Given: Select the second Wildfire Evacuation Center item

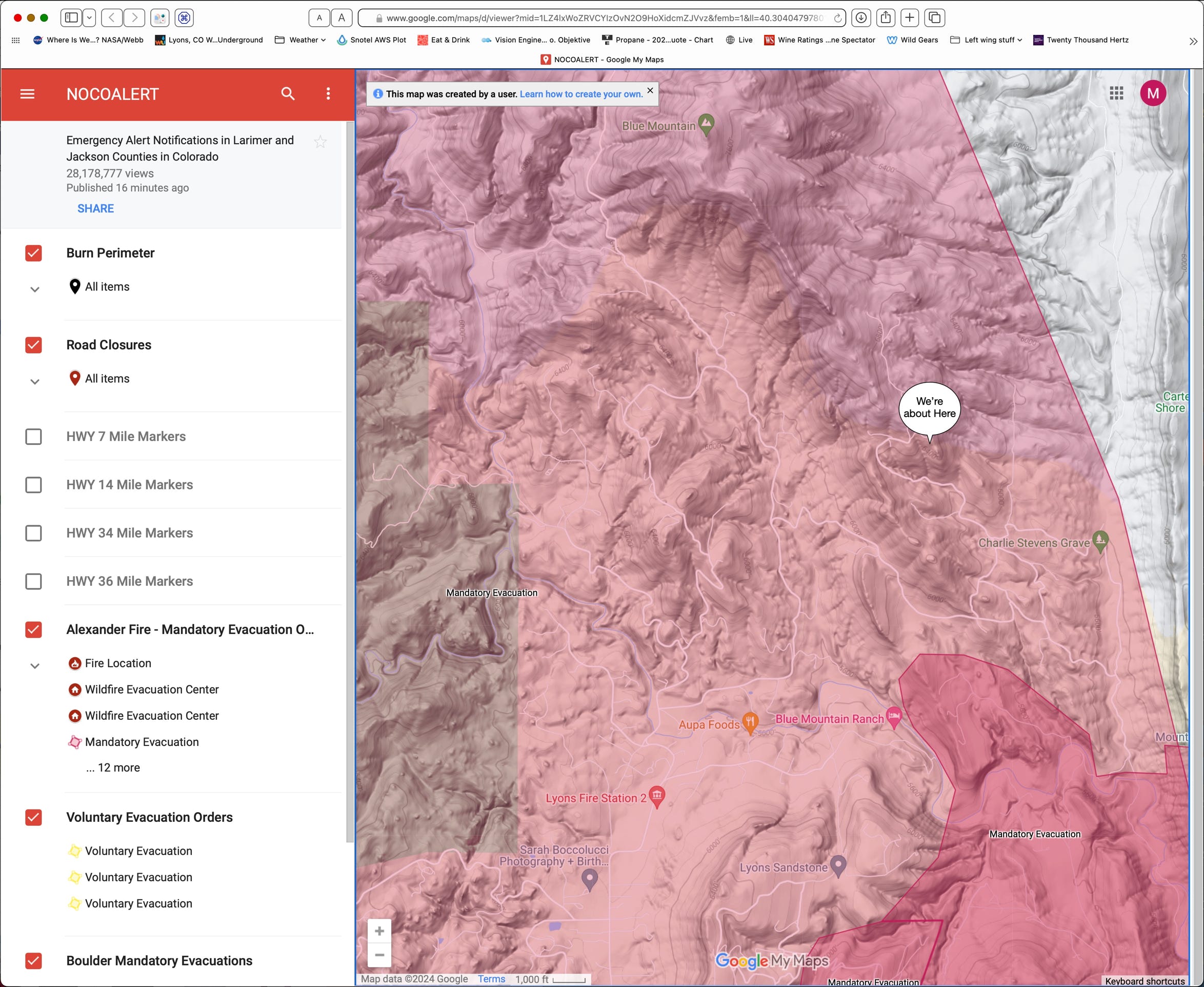Looking at the screenshot, I should pyautogui.click(x=143, y=715).
